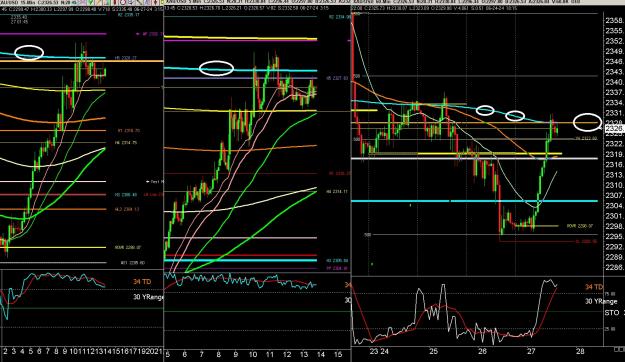Click the 75.00 level in right stochastic pane
This screenshot has height=362, width=625.
click(610, 294)
